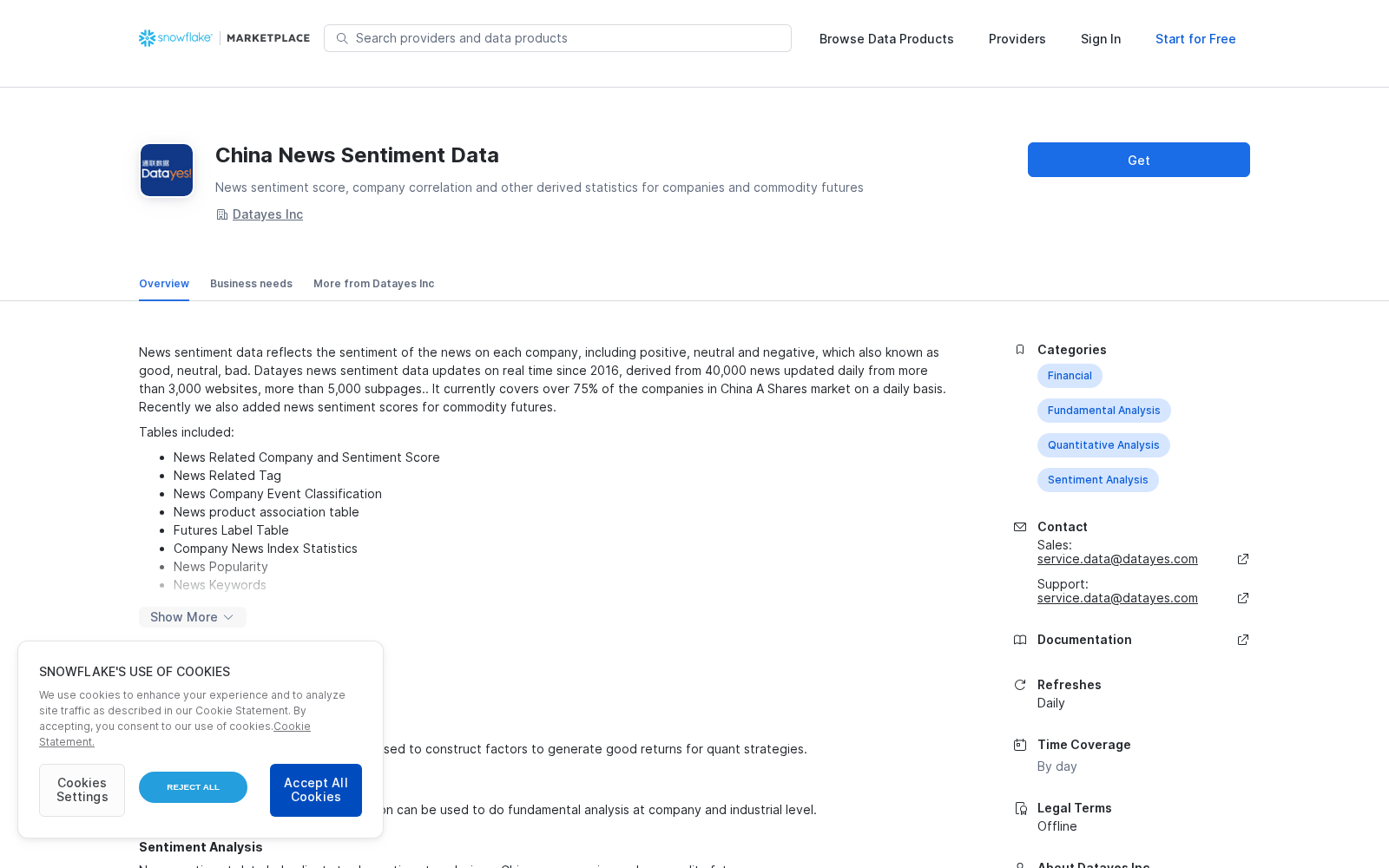Click 'News Related Tag' list item
Viewport: 1389px width, 868px height.
[x=227, y=476]
